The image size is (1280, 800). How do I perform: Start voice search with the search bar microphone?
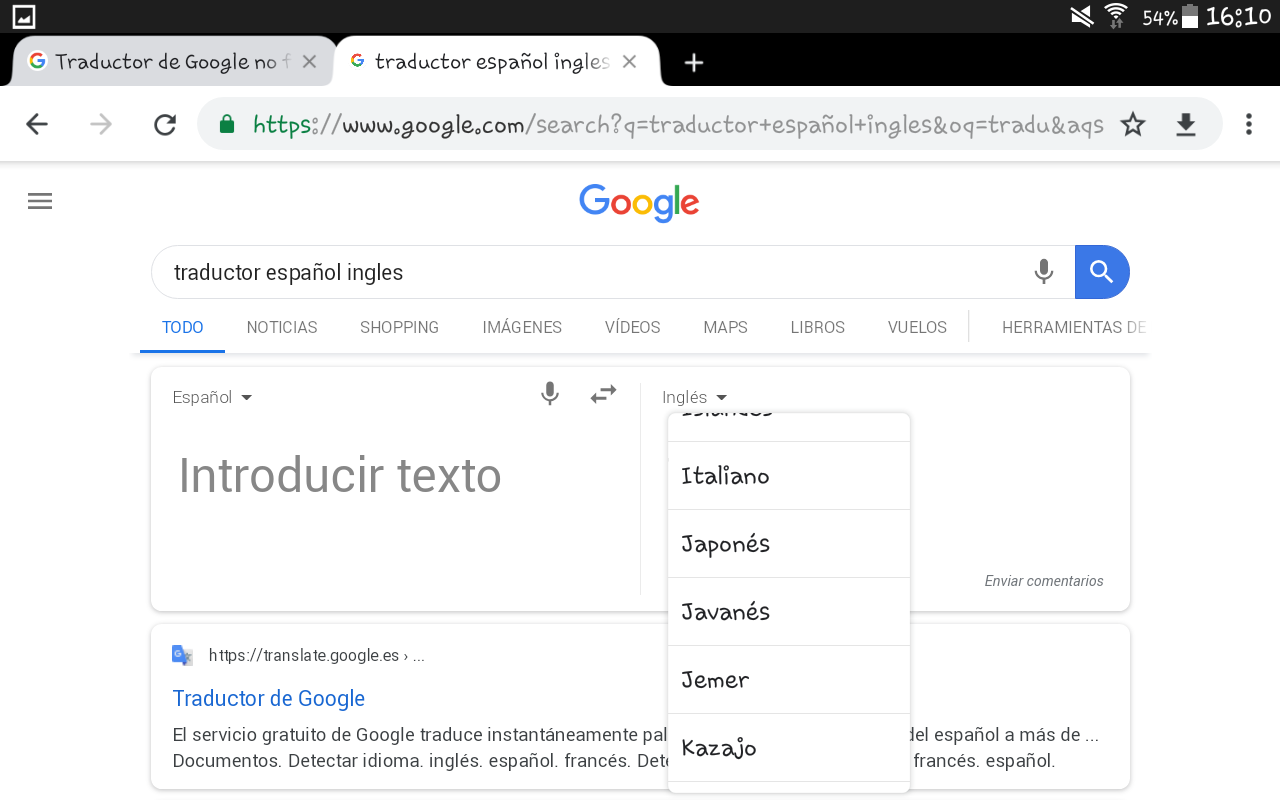click(x=1044, y=272)
